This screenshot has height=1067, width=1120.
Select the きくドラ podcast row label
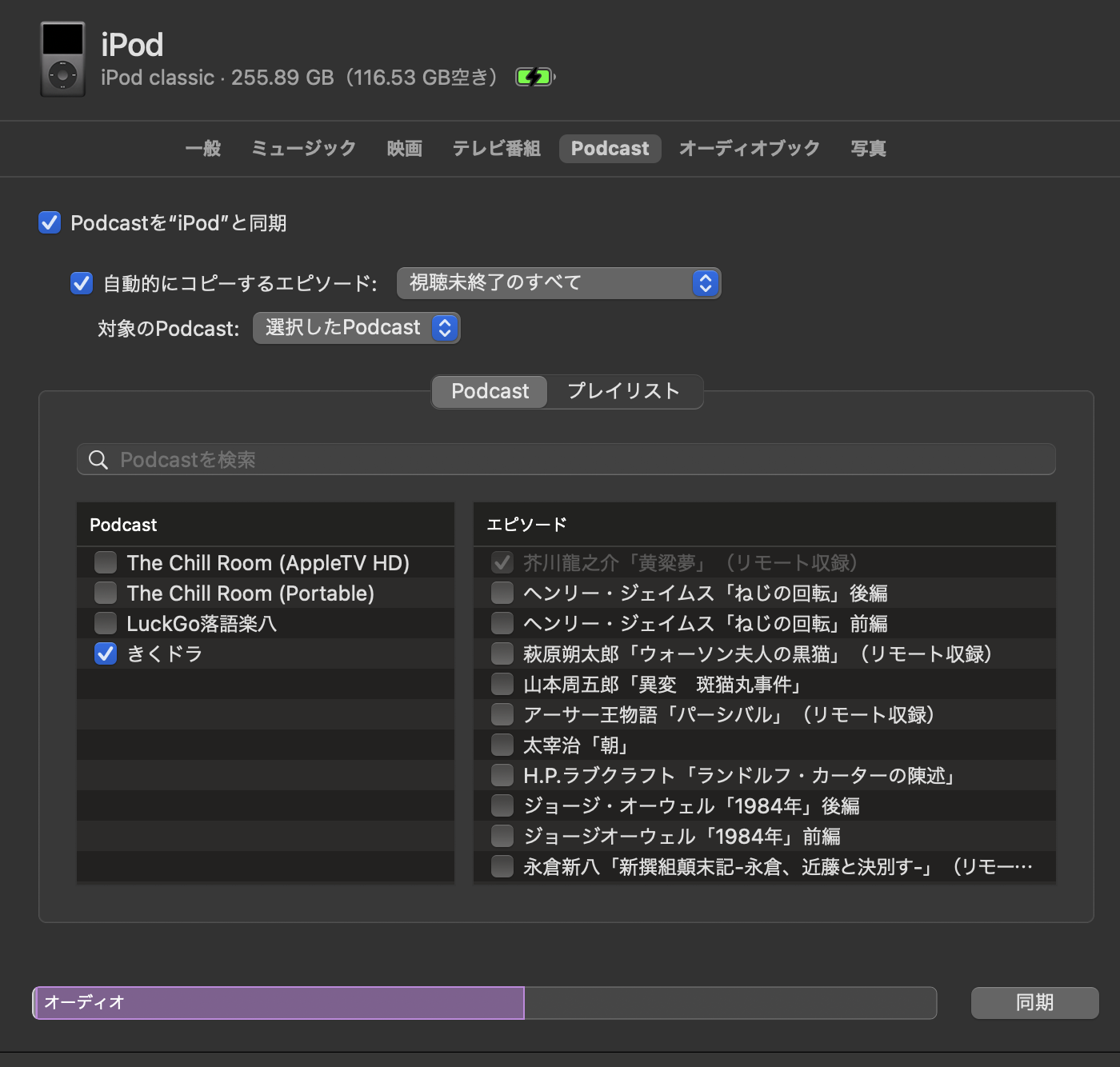point(165,654)
